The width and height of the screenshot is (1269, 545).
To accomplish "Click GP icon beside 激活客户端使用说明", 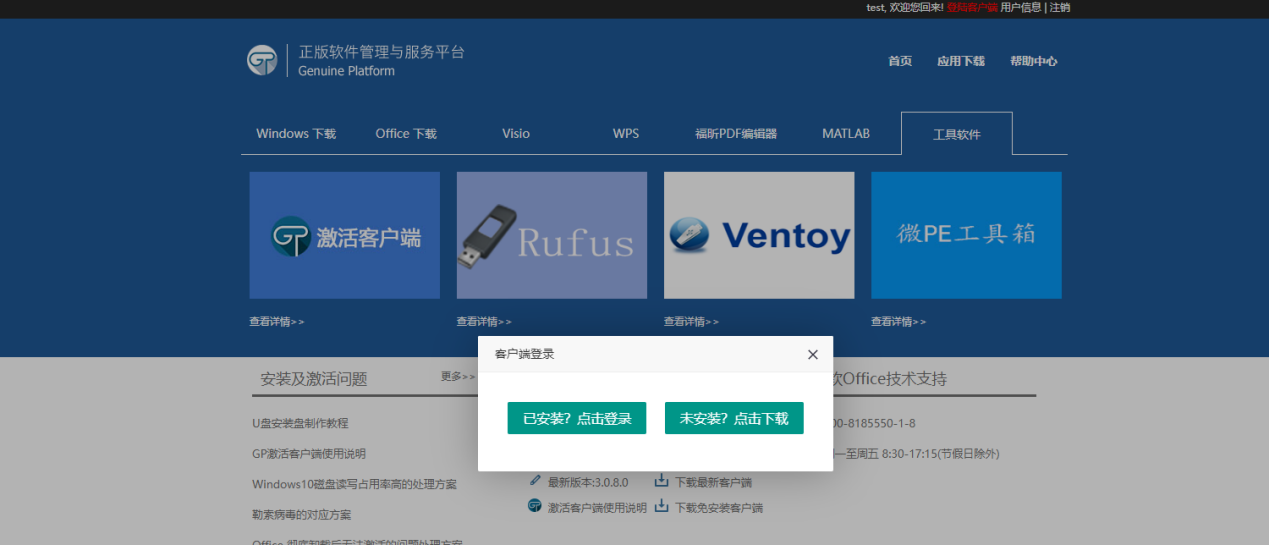I will point(534,506).
